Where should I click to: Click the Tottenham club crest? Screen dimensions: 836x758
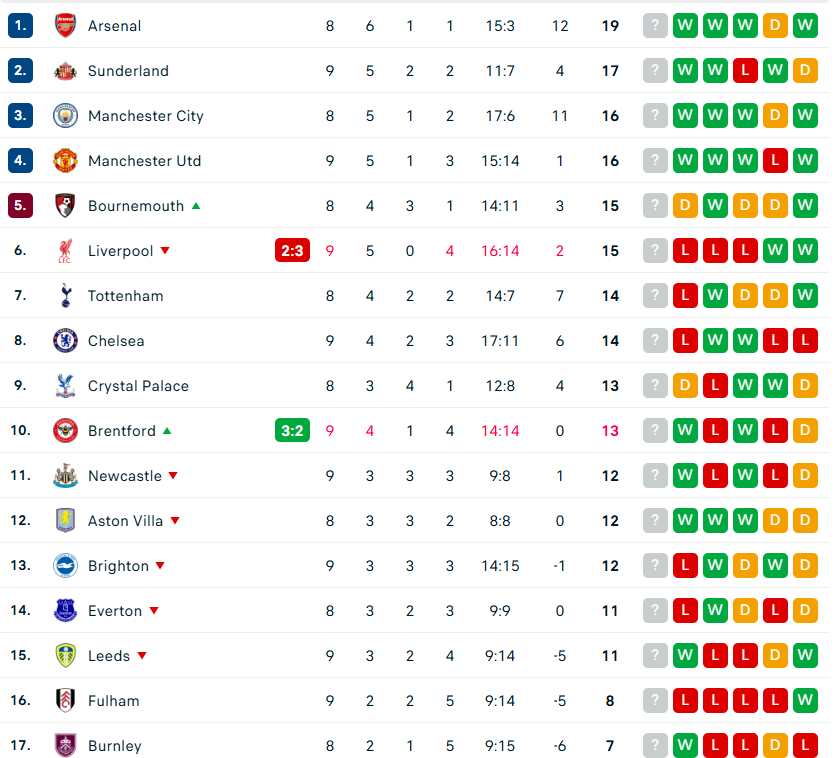(x=65, y=296)
